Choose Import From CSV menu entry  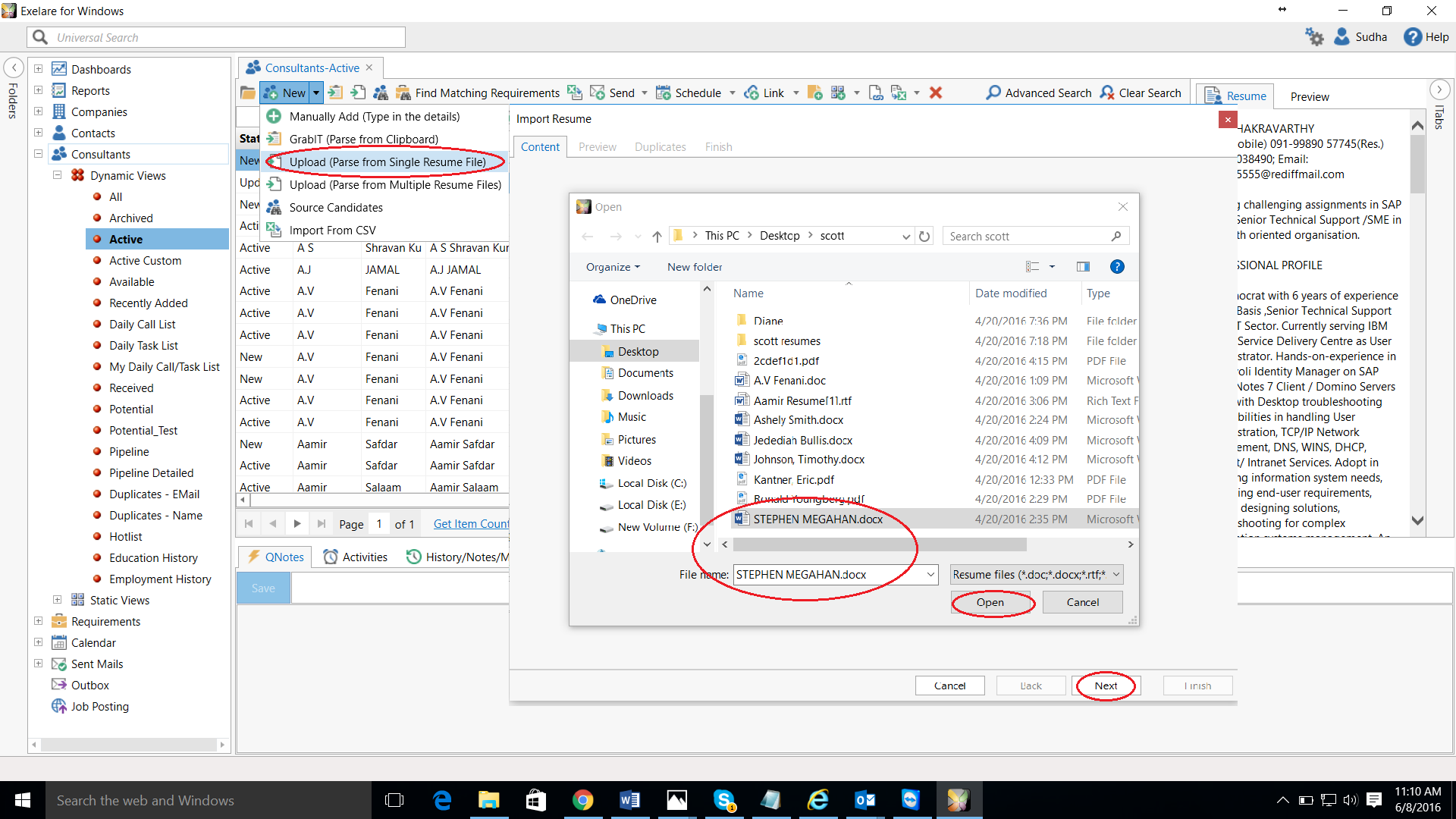385,230
